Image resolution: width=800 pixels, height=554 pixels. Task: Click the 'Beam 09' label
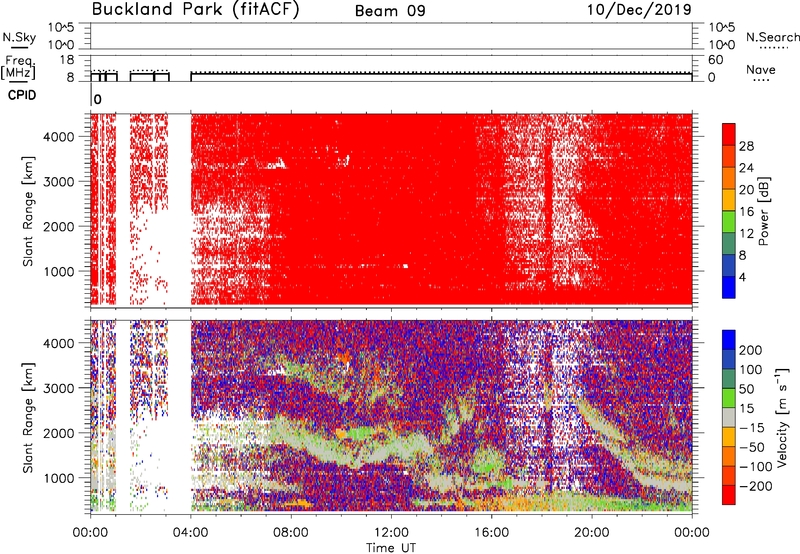pos(390,11)
